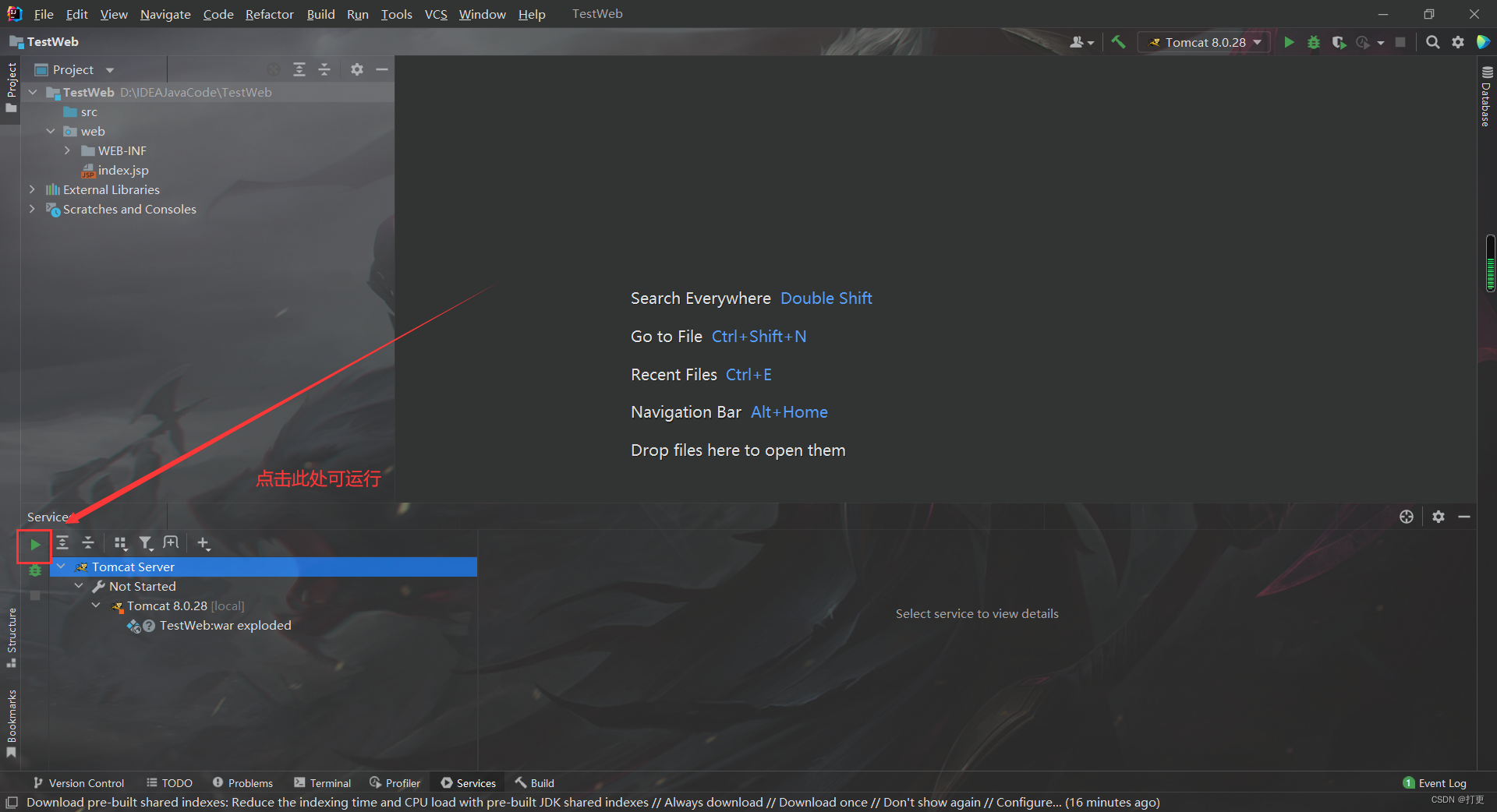The image size is (1497, 812).
Task: Expand all in the Project panel toolbar
Action: (299, 69)
